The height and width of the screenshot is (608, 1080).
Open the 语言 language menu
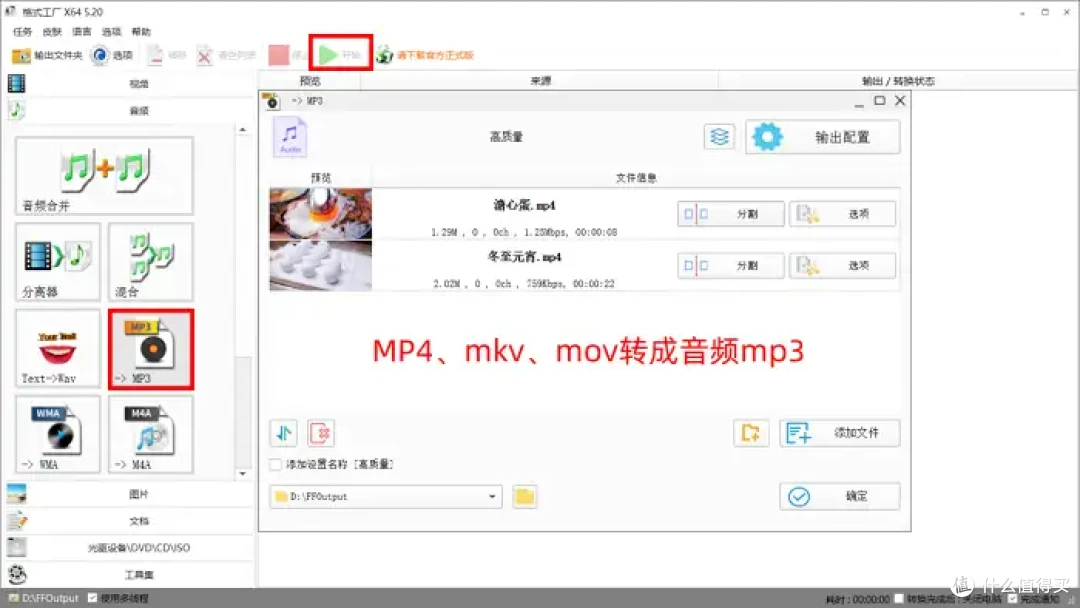pos(81,32)
